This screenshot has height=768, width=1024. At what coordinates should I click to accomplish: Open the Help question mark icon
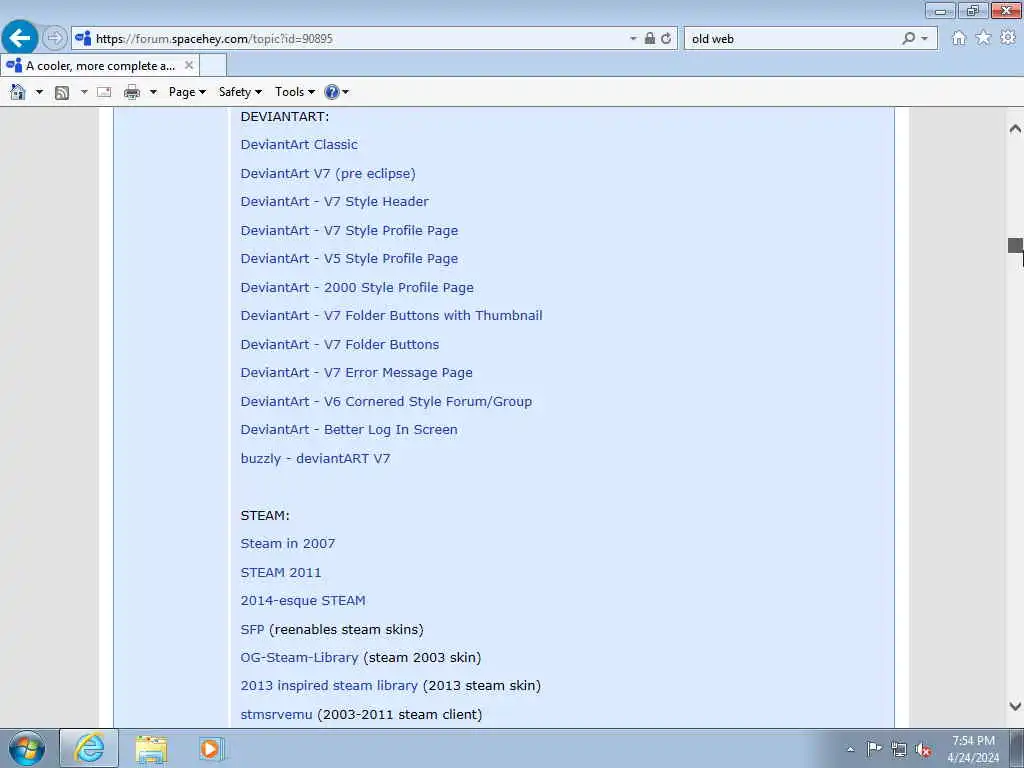point(332,92)
